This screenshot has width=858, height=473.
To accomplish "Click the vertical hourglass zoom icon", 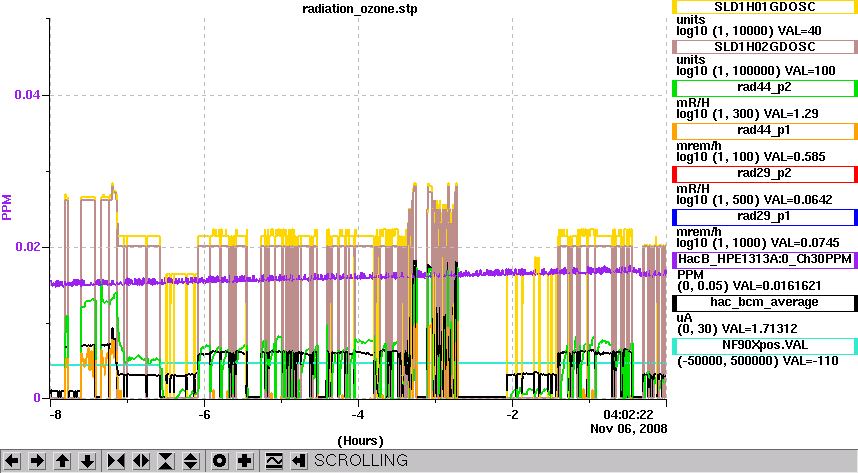I will click(x=166, y=461).
